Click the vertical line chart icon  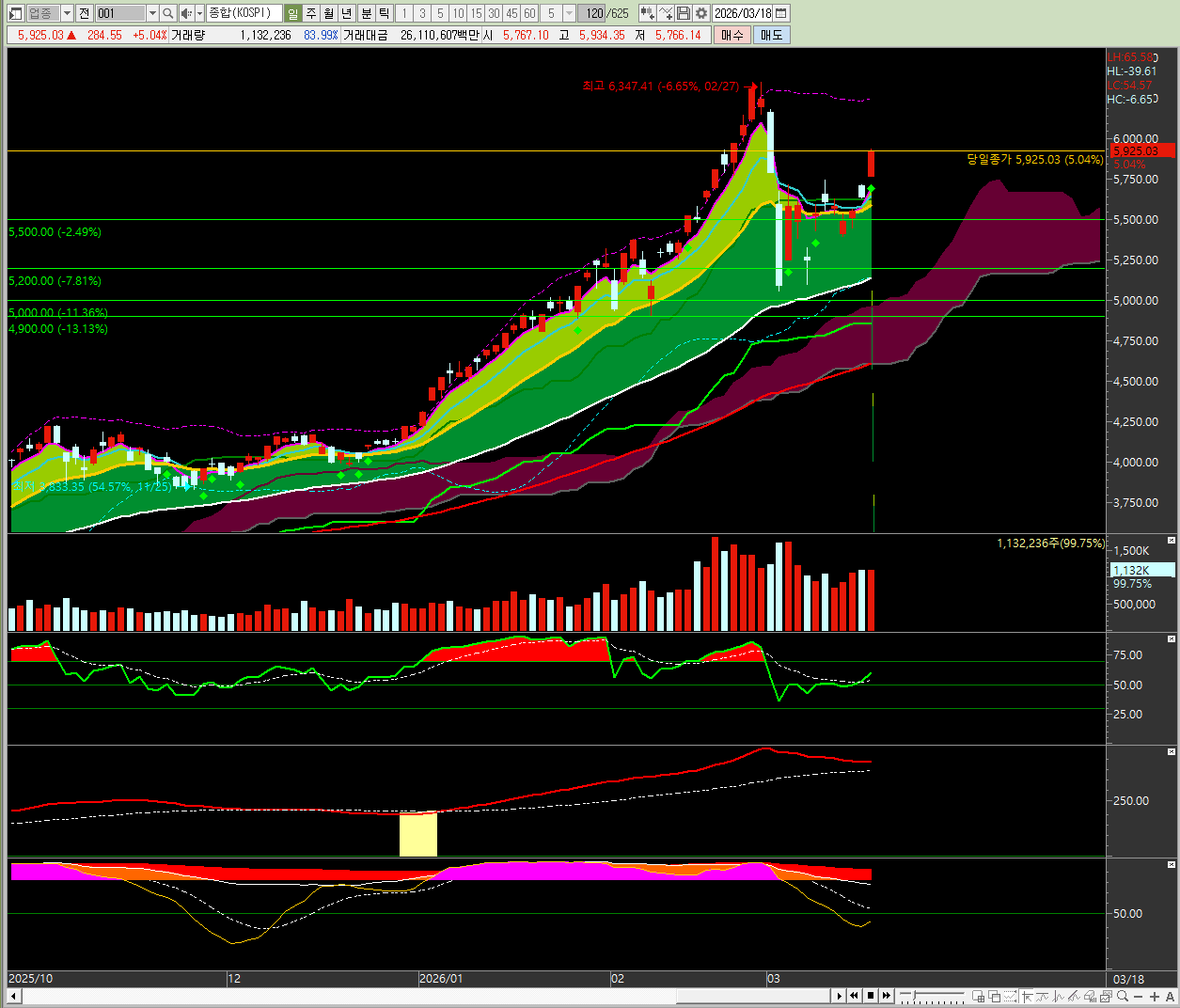(x=1059, y=996)
